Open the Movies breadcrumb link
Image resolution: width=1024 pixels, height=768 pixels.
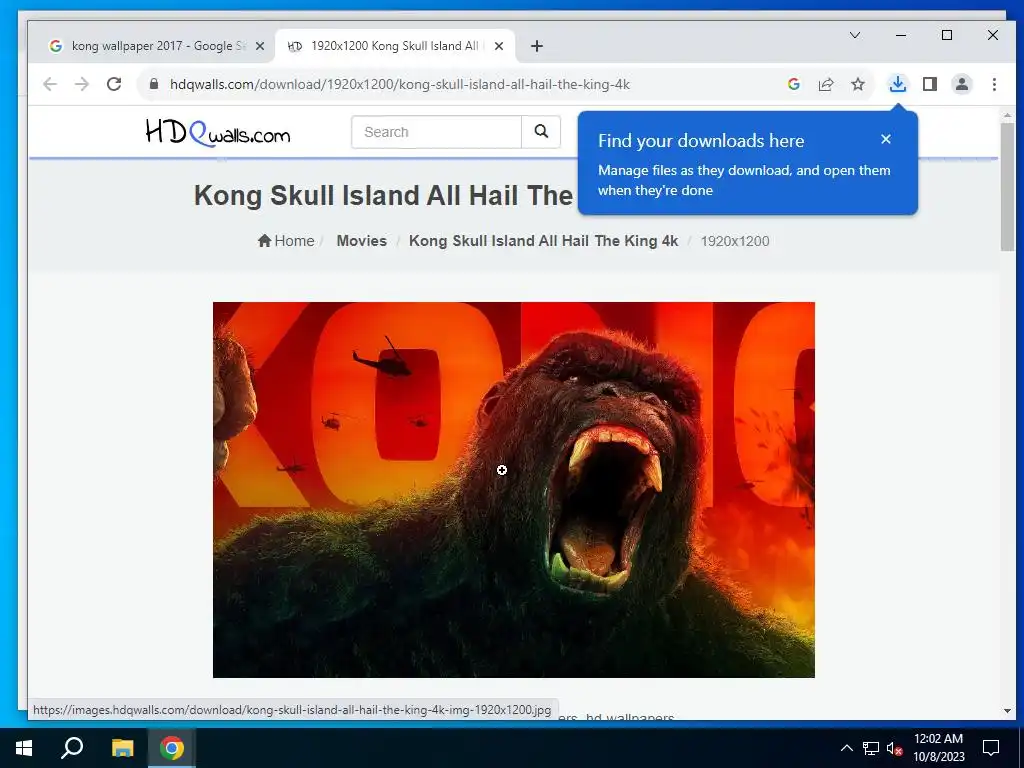tap(362, 241)
